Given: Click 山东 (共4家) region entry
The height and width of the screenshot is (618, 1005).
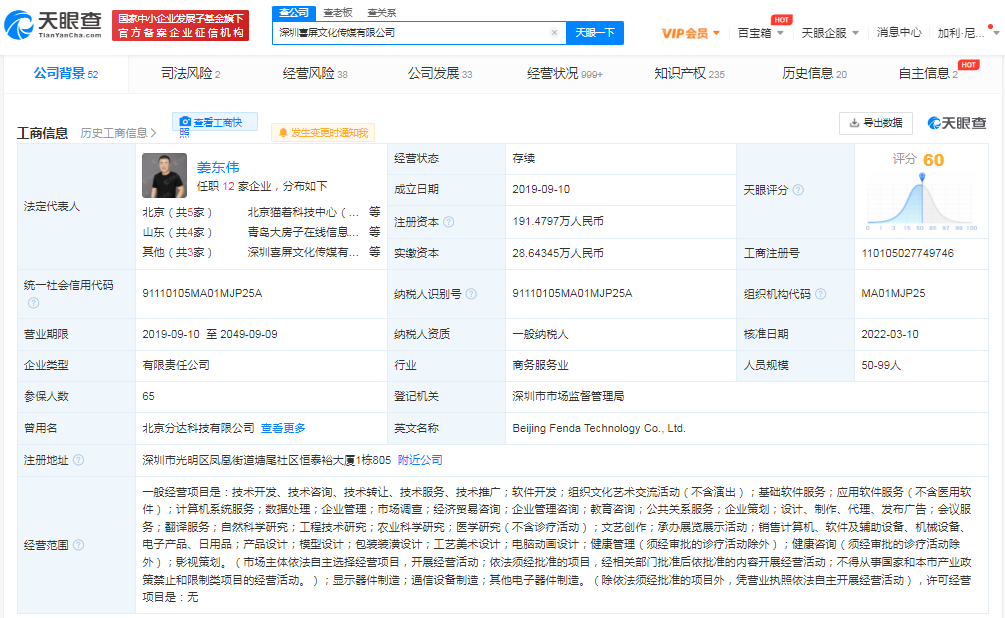Looking at the screenshot, I should pos(177,232).
